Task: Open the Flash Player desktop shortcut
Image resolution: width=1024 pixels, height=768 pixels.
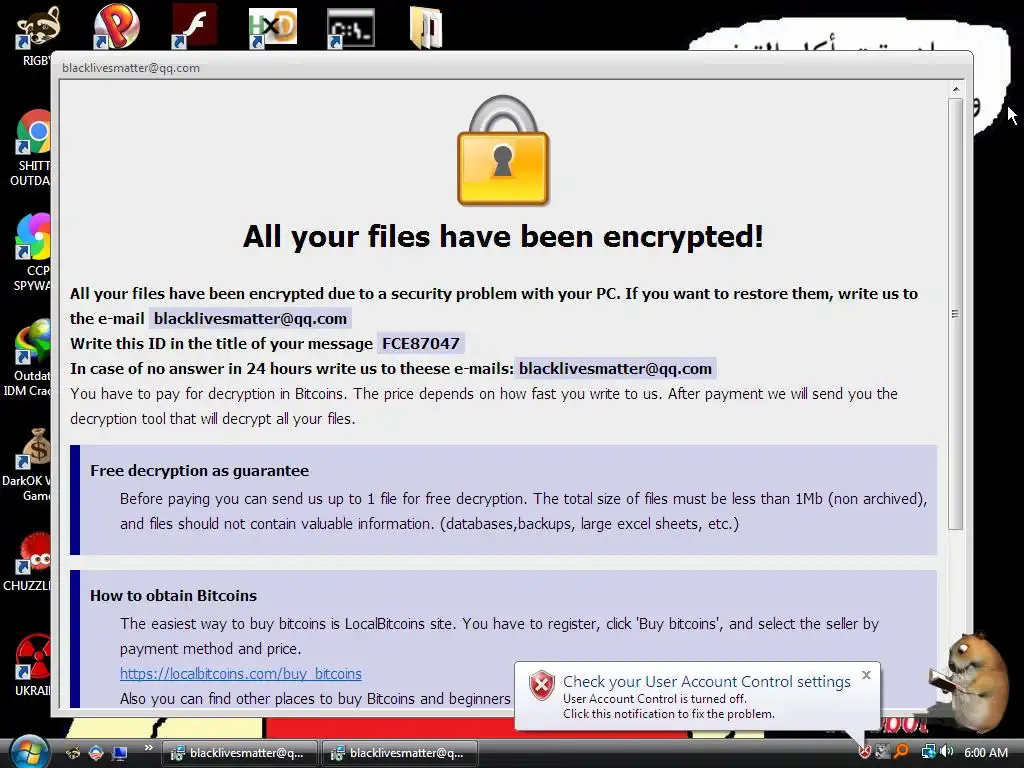Action: click(x=194, y=26)
